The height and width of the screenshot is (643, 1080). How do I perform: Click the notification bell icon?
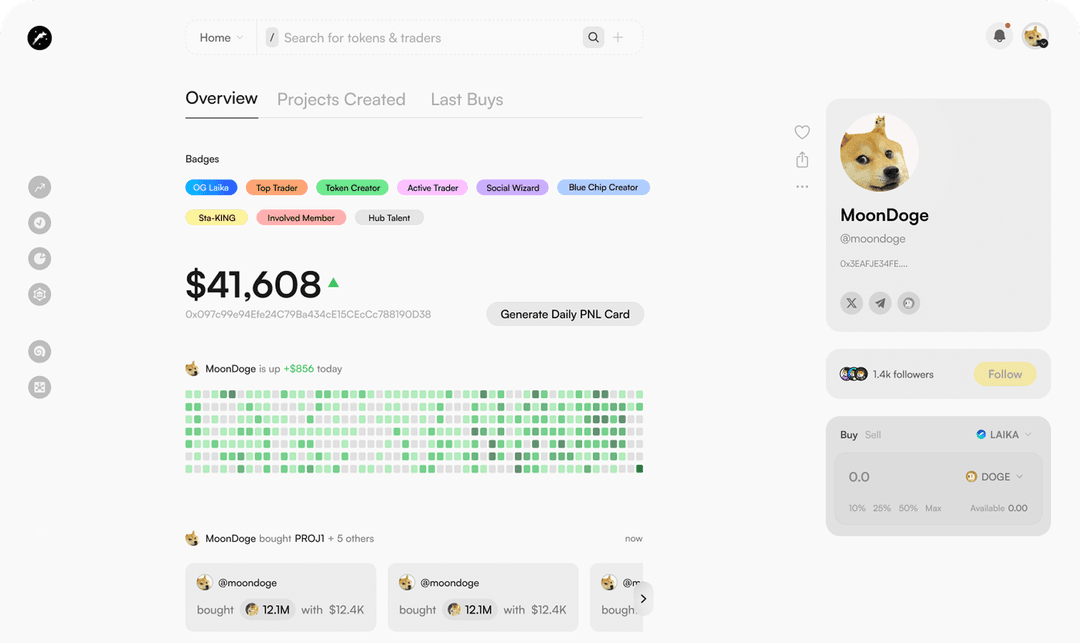(999, 37)
